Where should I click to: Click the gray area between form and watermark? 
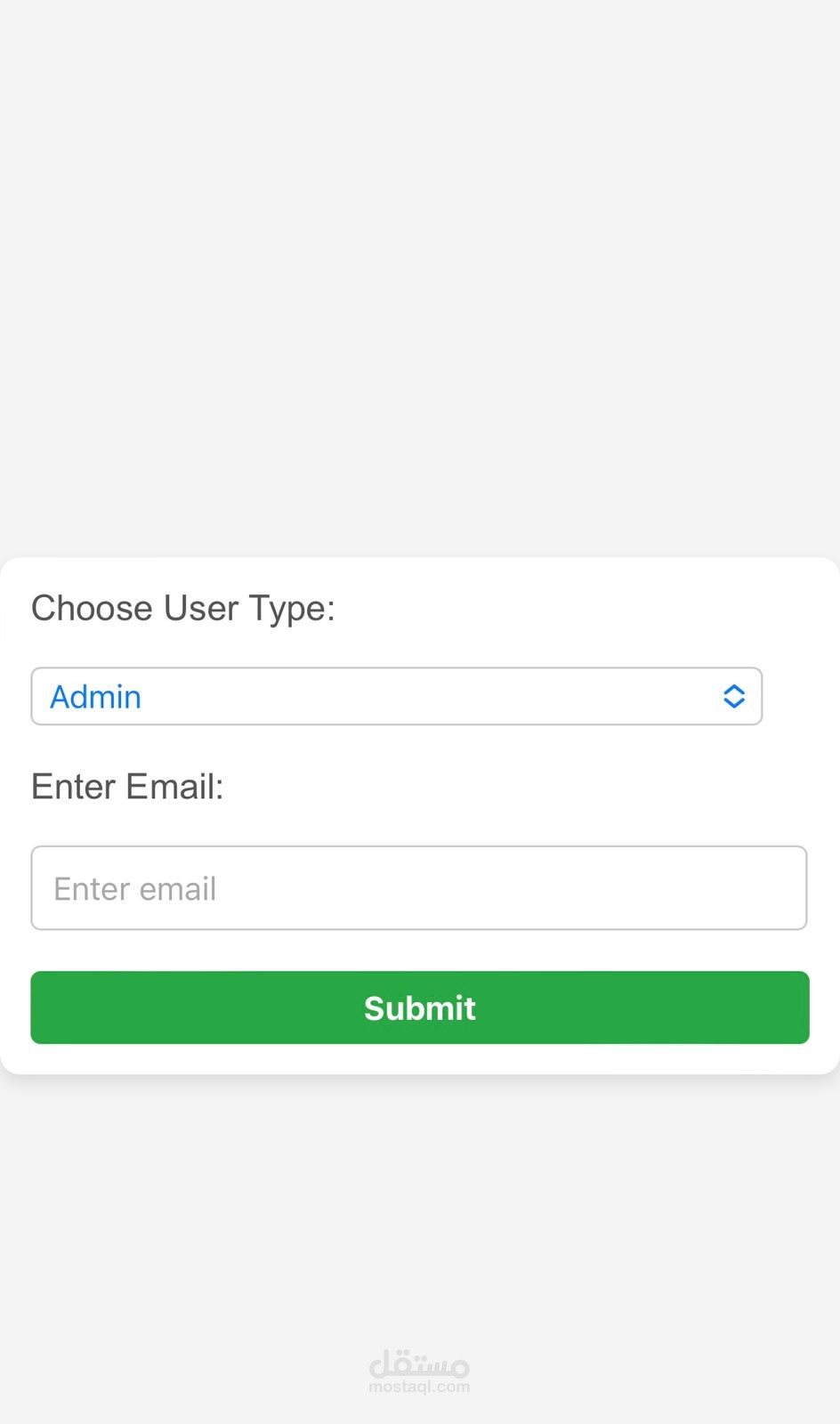point(420,1210)
